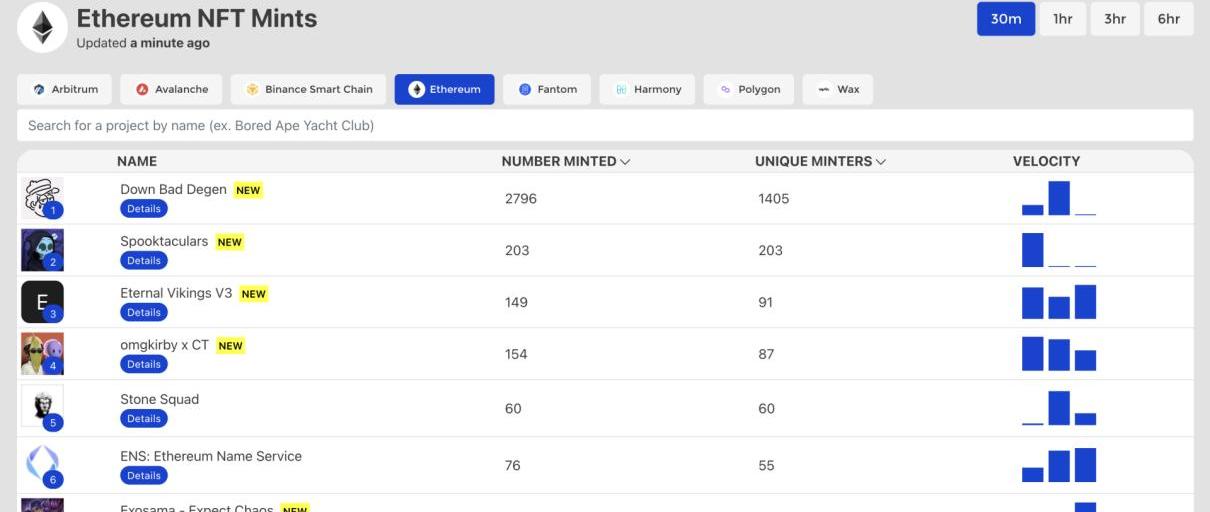Open Details for Down Bad Degen
The width and height of the screenshot is (1210, 512).
point(144,209)
